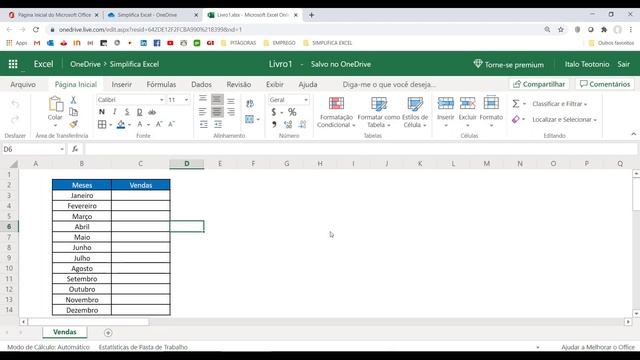640x360 pixels.
Task: Increase font size with larger A
Action: [x=159, y=124]
